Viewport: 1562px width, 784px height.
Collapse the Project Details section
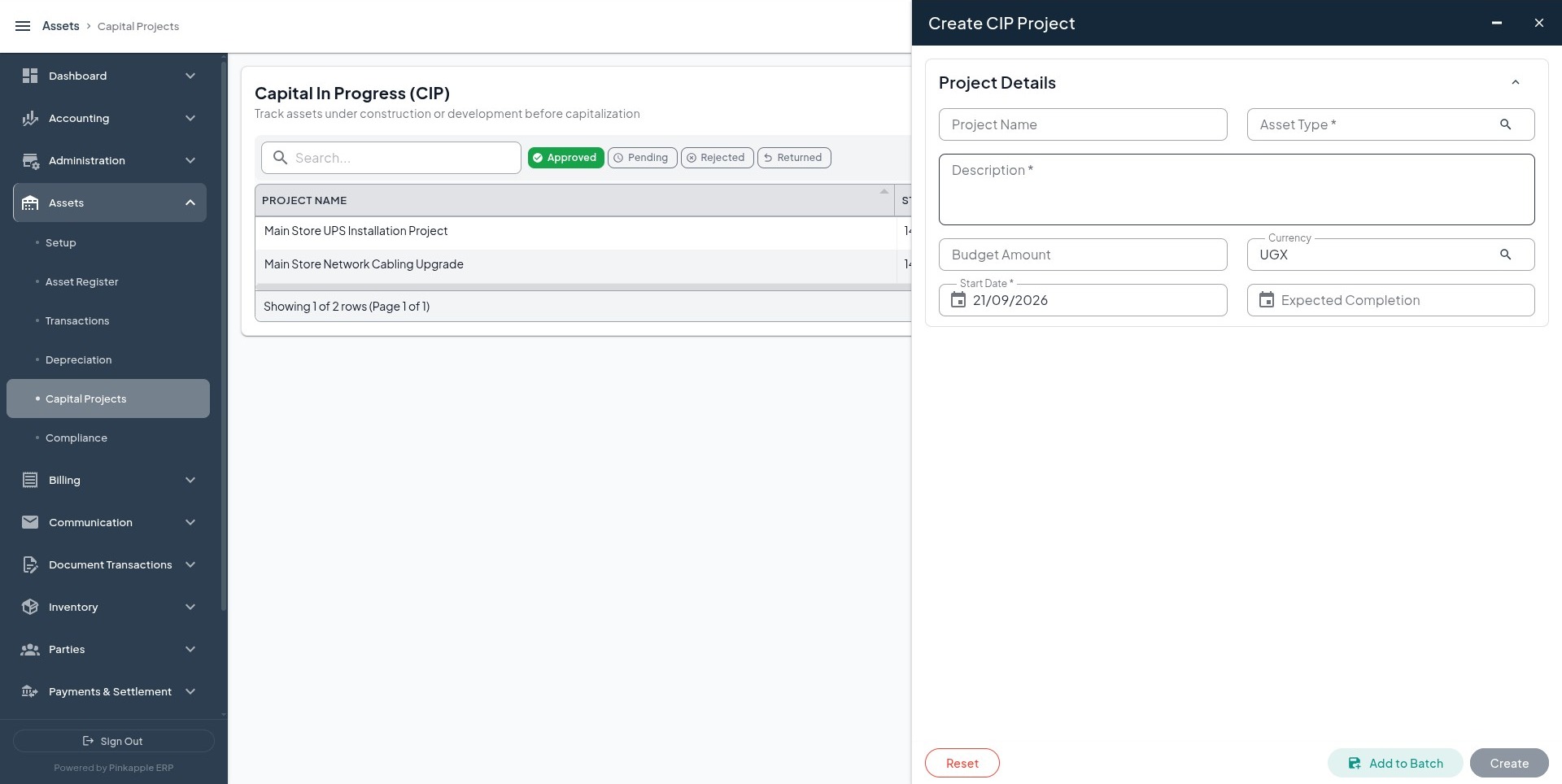tap(1515, 82)
